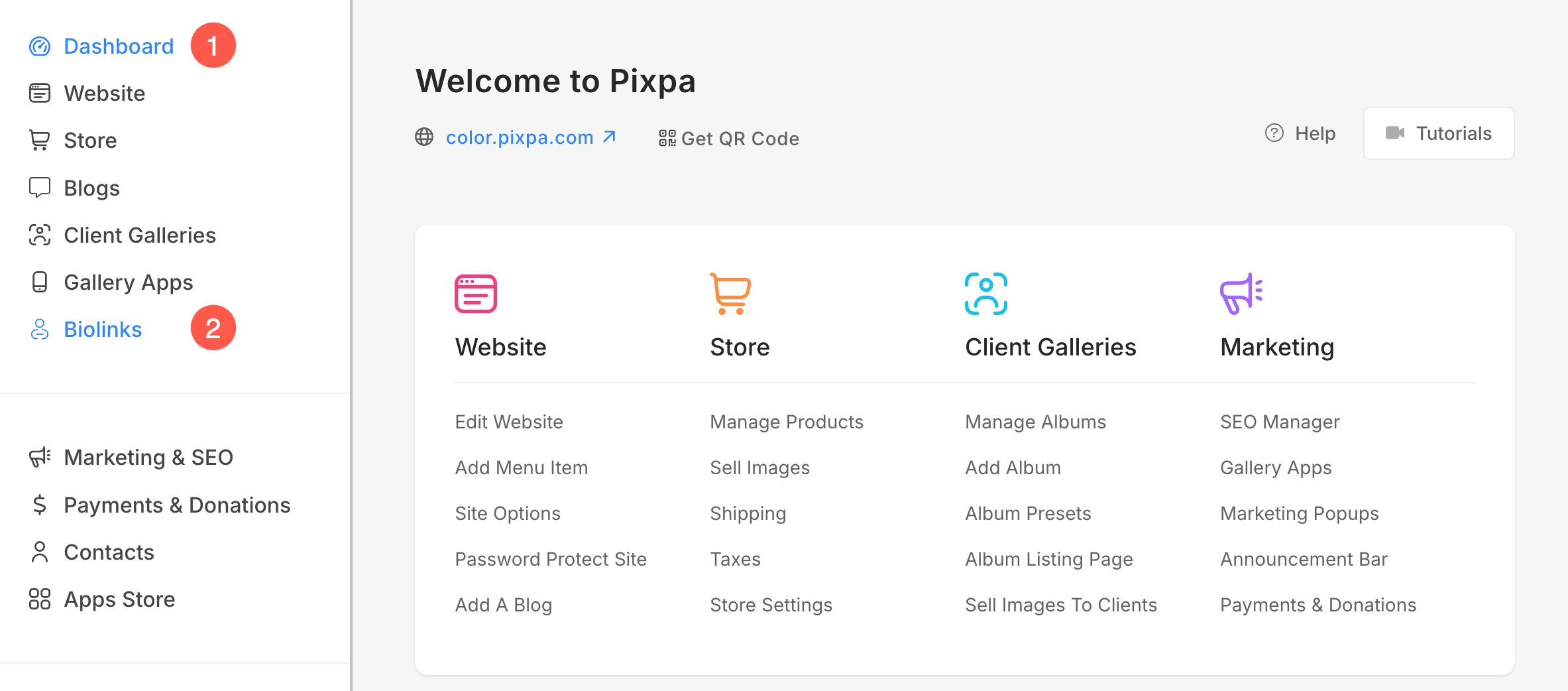Click Password Protect Site link
Viewport: 1568px width, 691px height.
click(551, 559)
